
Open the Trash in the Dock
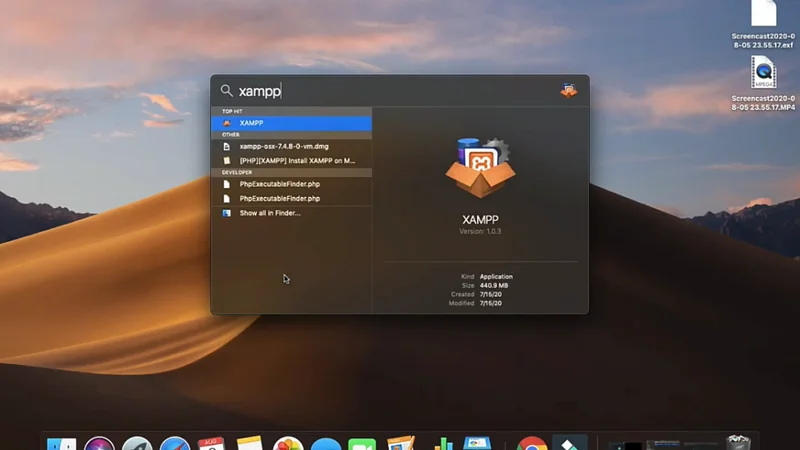coord(738,443)
